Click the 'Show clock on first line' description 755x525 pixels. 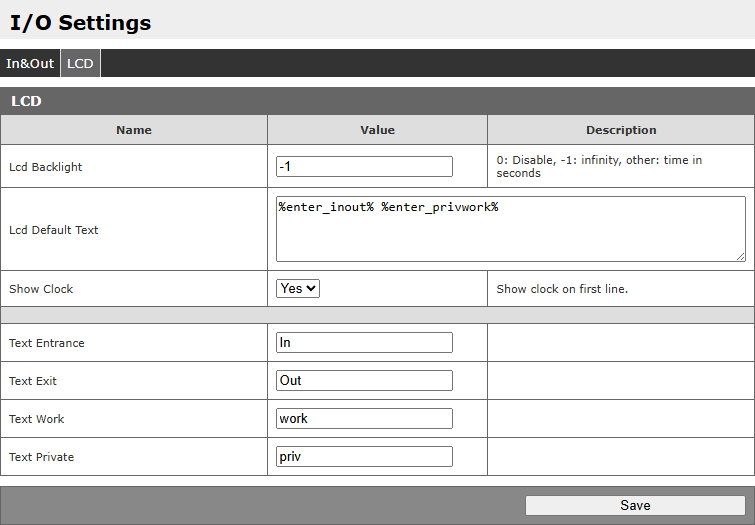[x=562, y=289]
